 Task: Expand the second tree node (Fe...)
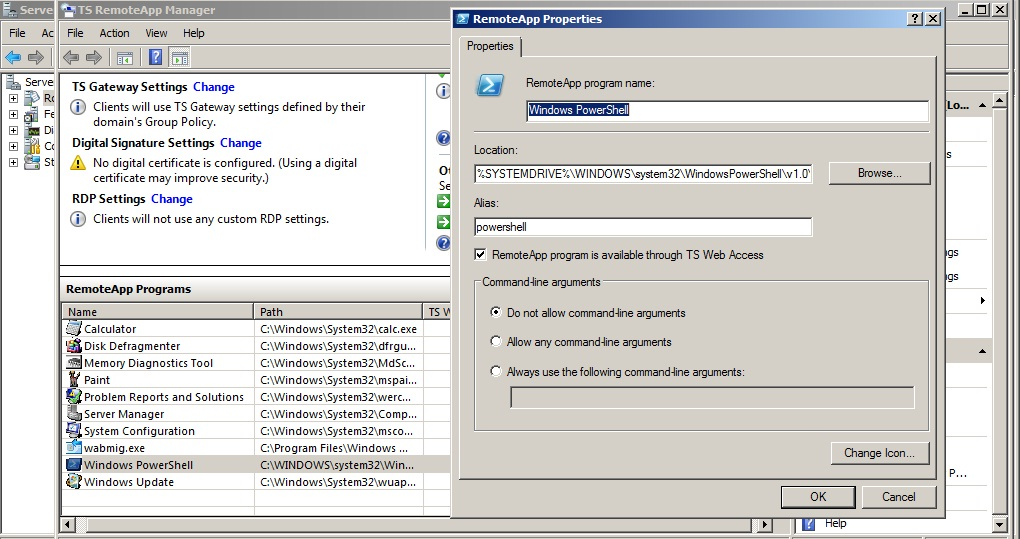(13, 114)
